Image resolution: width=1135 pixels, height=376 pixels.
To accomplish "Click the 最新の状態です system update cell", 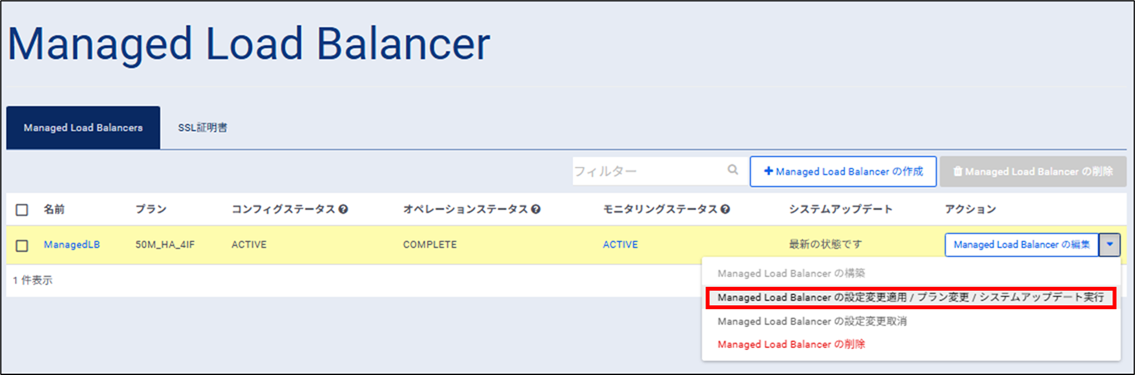I will (x=824, y=245).
